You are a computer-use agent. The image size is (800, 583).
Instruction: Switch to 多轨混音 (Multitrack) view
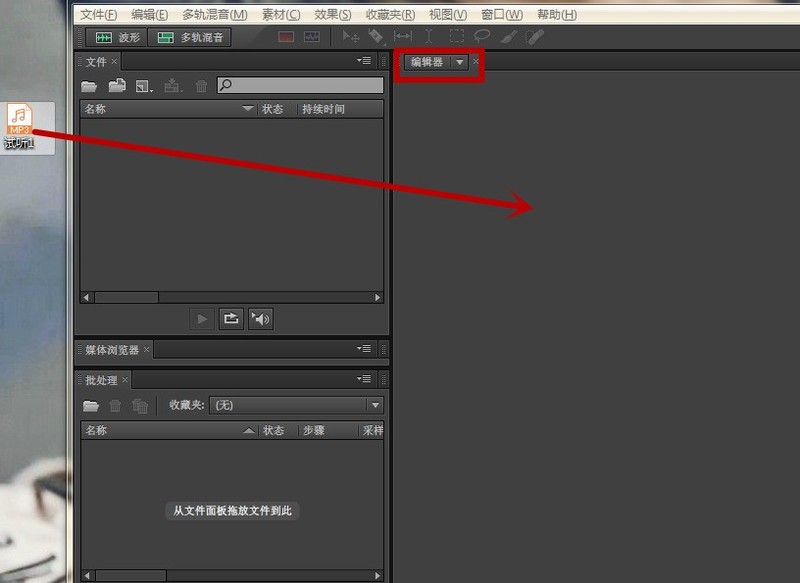(191, 37)
